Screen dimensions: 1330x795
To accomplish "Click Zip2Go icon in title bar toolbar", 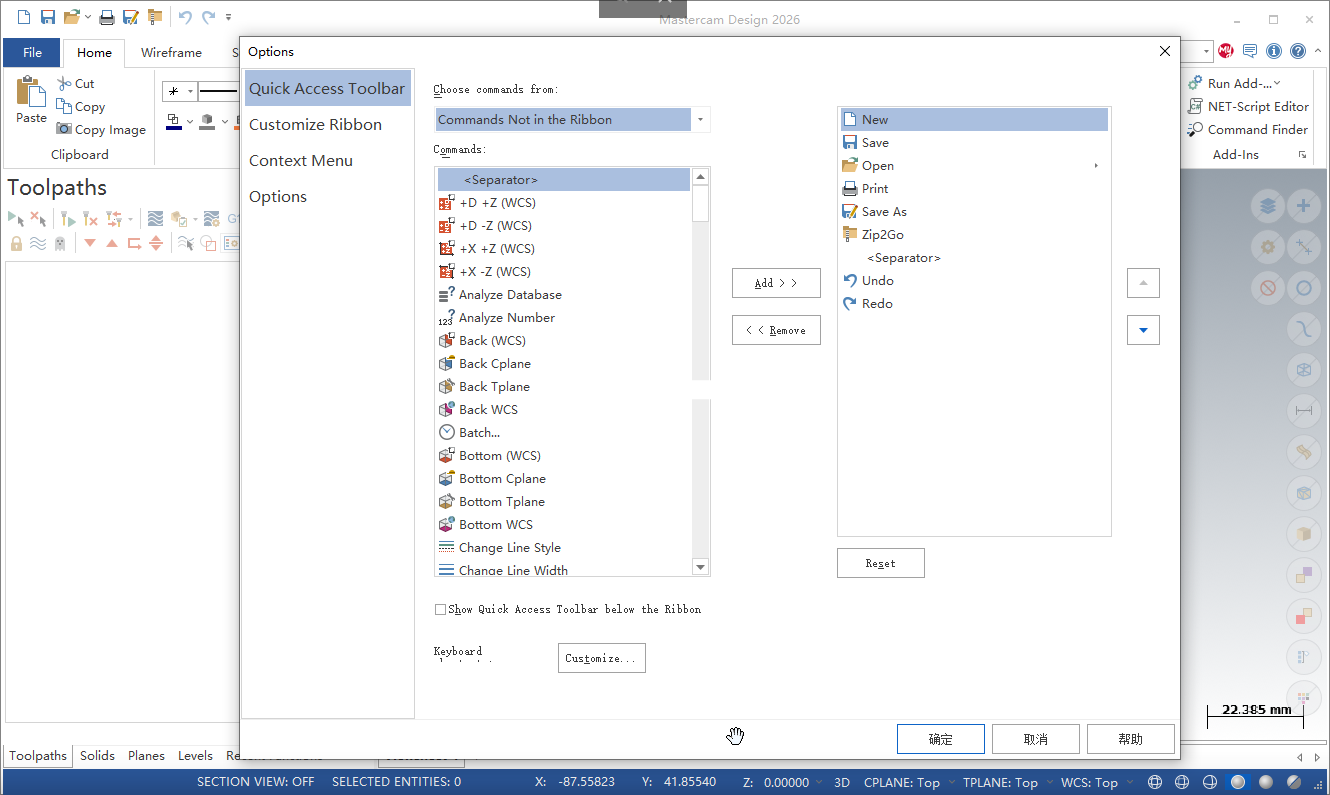I will [154, 17].
